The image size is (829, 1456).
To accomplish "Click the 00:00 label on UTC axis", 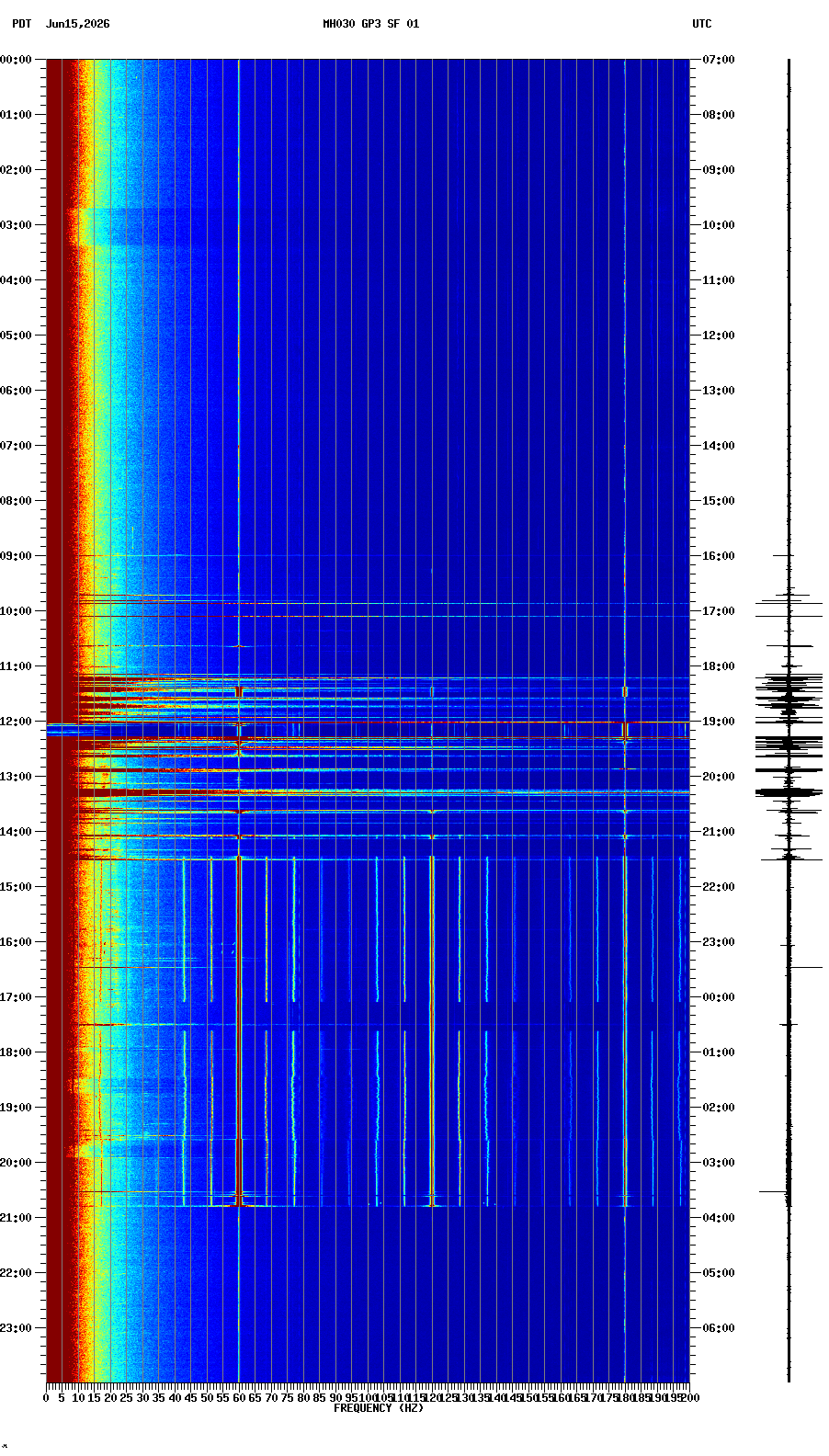I will [x=719, y=997].
